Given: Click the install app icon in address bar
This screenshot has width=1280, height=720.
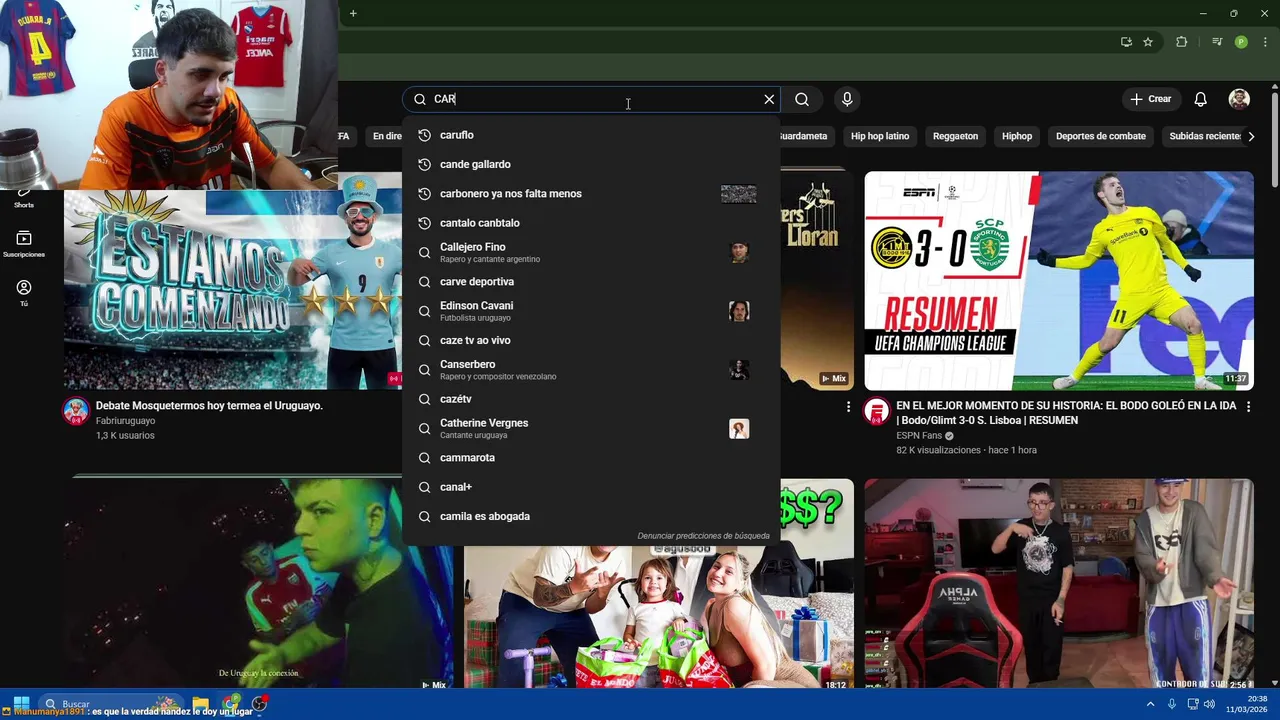Looking at the screenshot, I should click(x=1126, y=42).
